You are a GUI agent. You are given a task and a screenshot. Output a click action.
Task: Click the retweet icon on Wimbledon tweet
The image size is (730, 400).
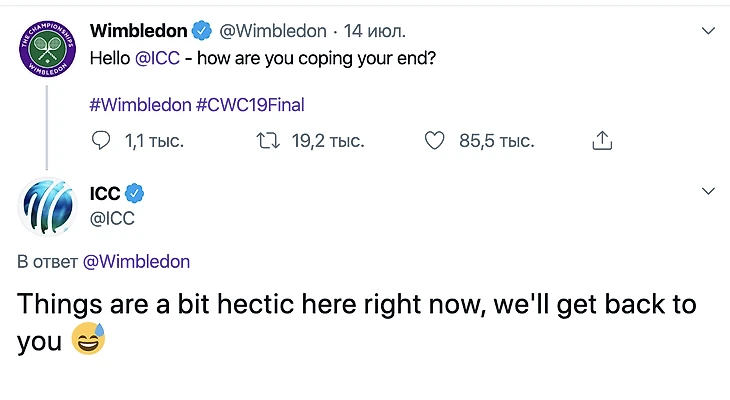[267, 142]
